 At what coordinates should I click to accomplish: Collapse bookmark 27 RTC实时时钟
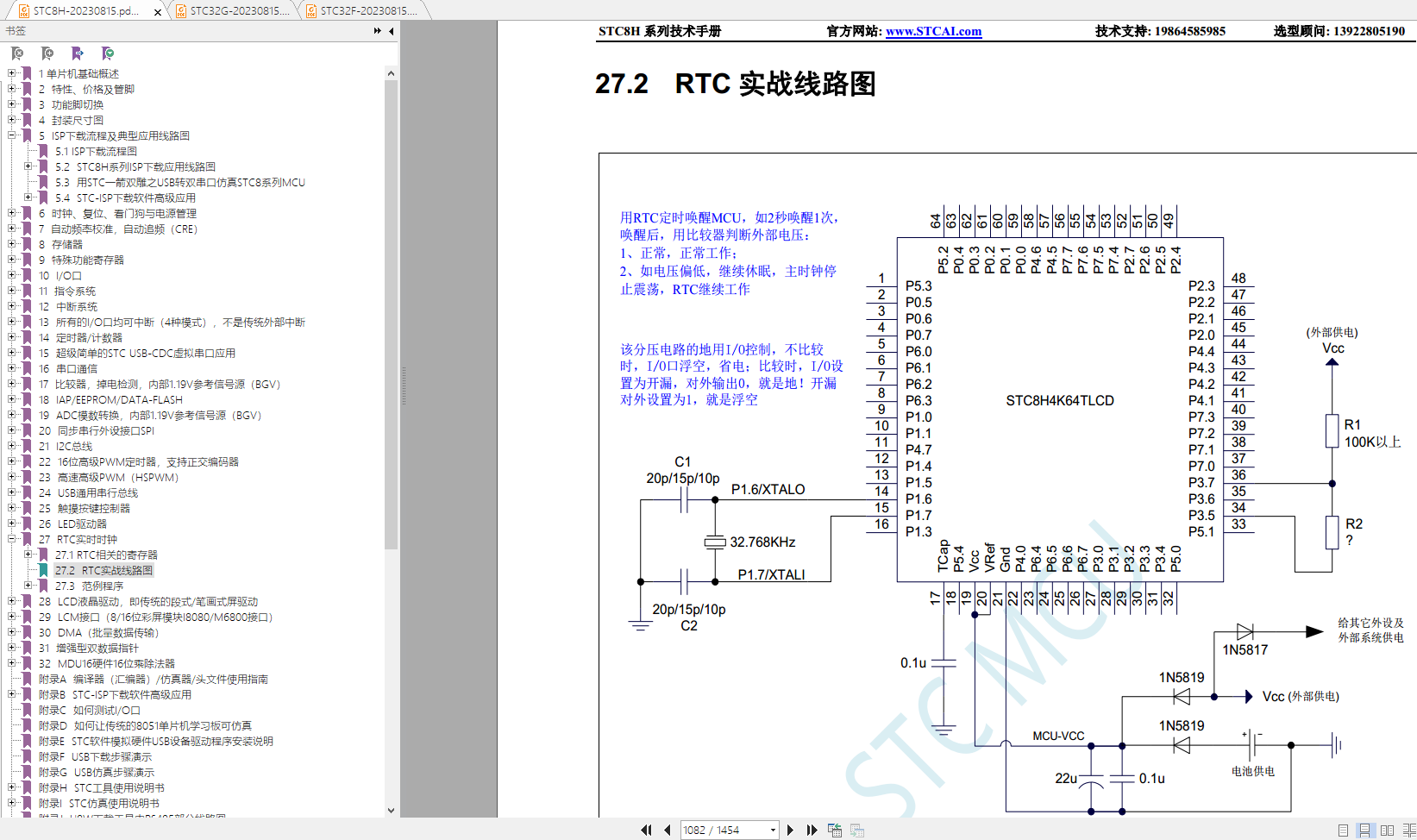coord(12,539)
